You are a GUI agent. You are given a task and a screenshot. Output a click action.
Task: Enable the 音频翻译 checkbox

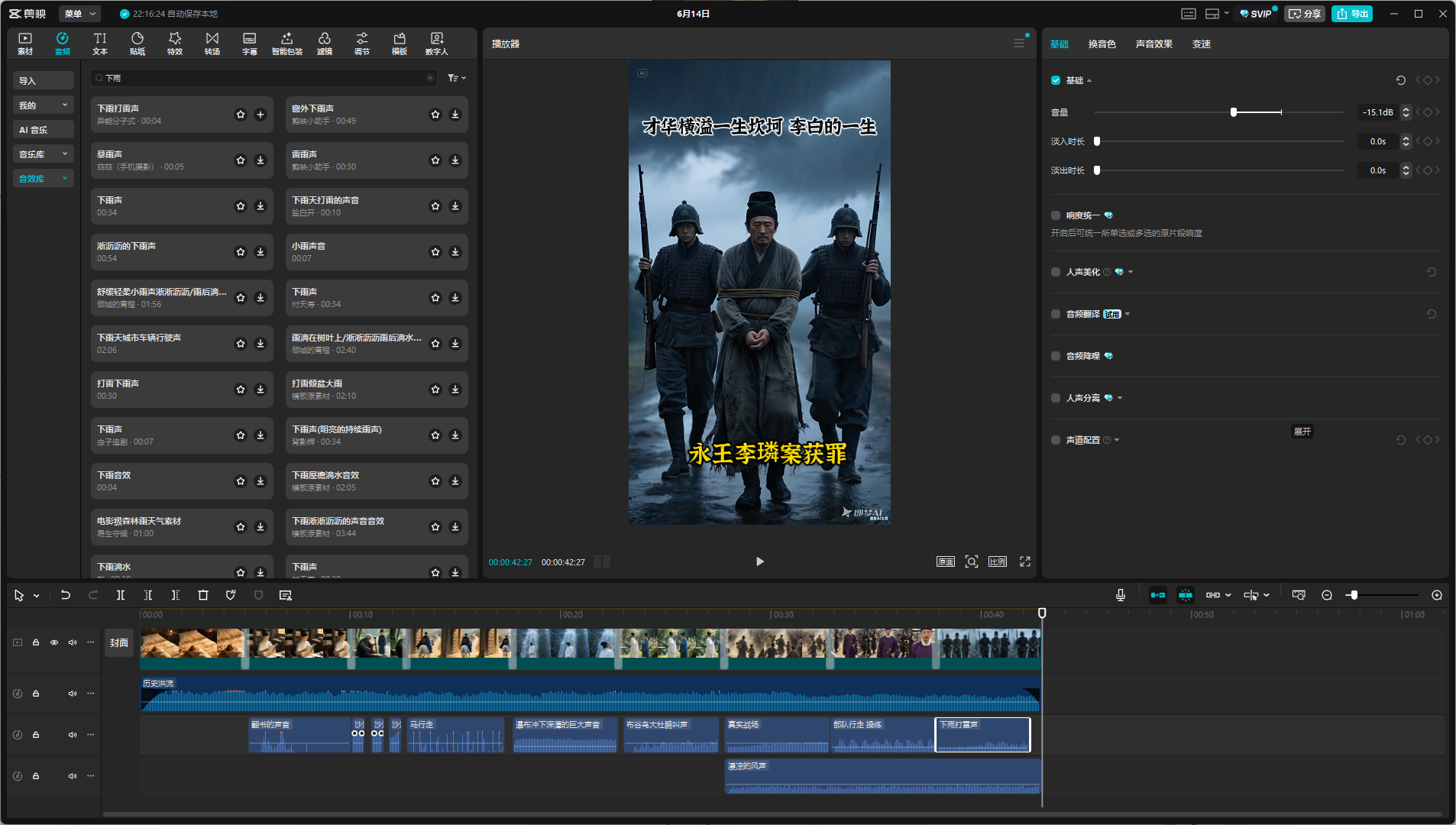1056,314
